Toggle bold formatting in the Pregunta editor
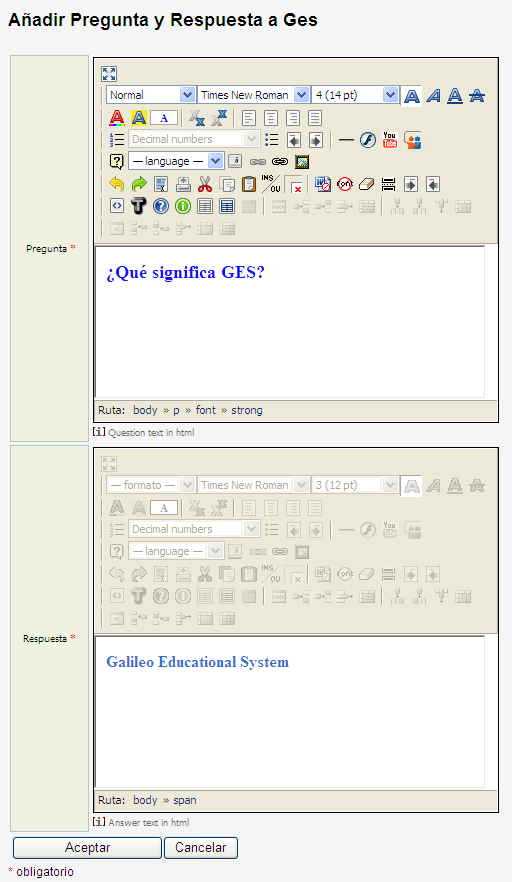 click(x=412, y=96)
